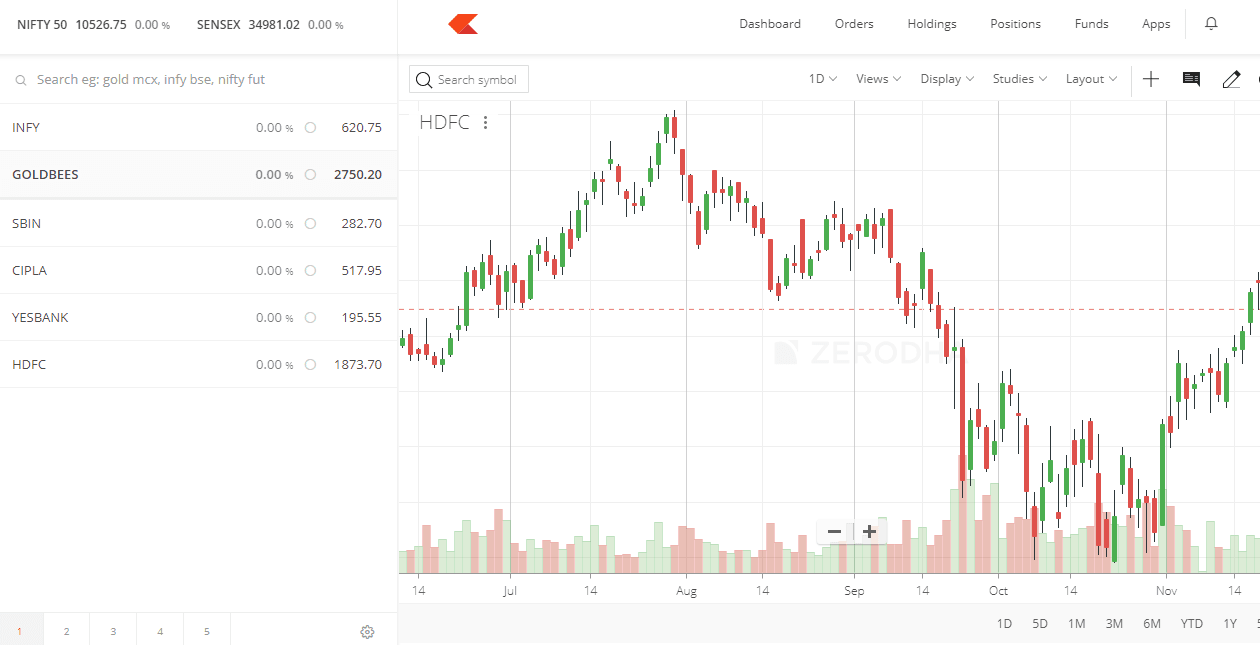Zoom in using the plus control on chart

(x=868, y=531)
